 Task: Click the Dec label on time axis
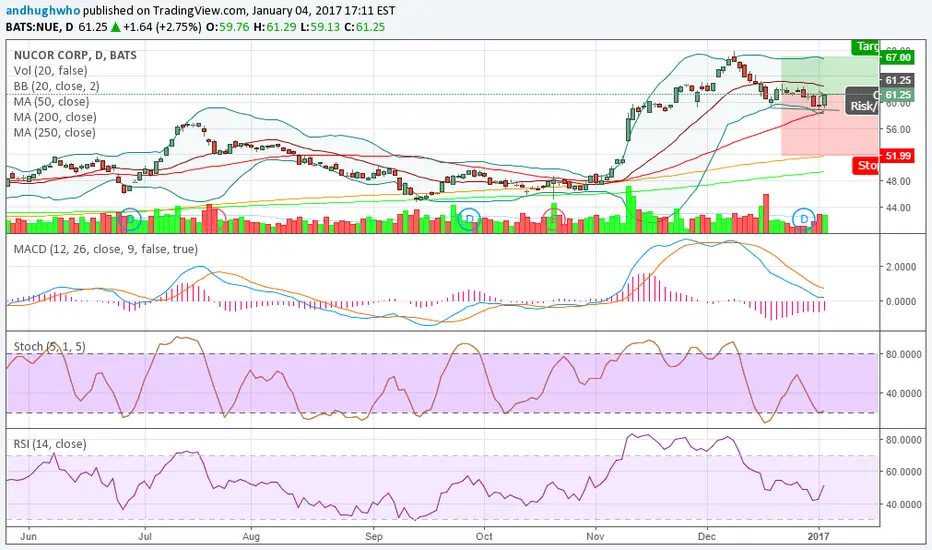(707, 536)
